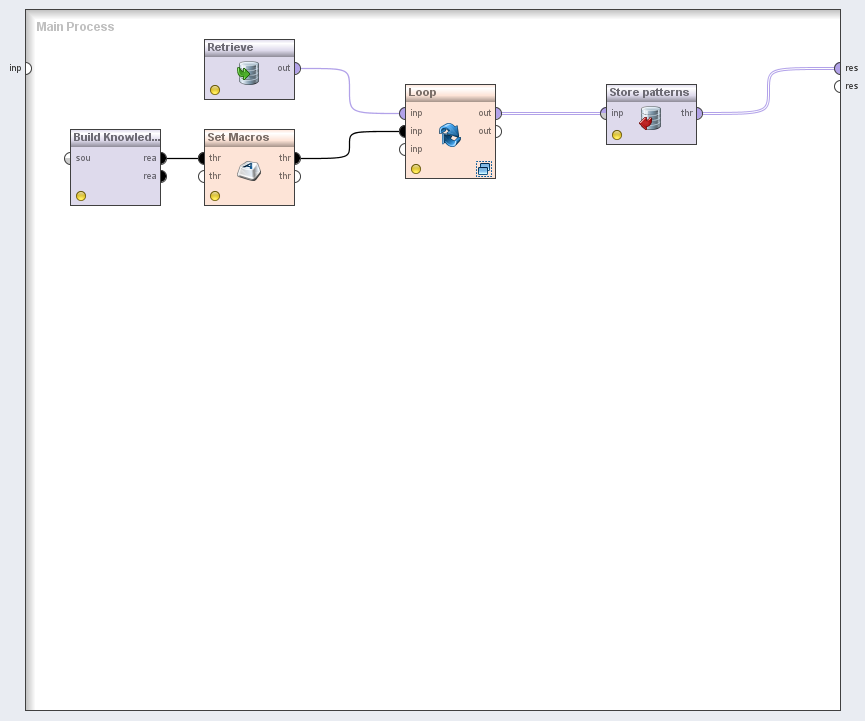This screenshot has height=721, width=865.
Task: Select the Store patterns operator title bar
Action: tap(650, 92)
